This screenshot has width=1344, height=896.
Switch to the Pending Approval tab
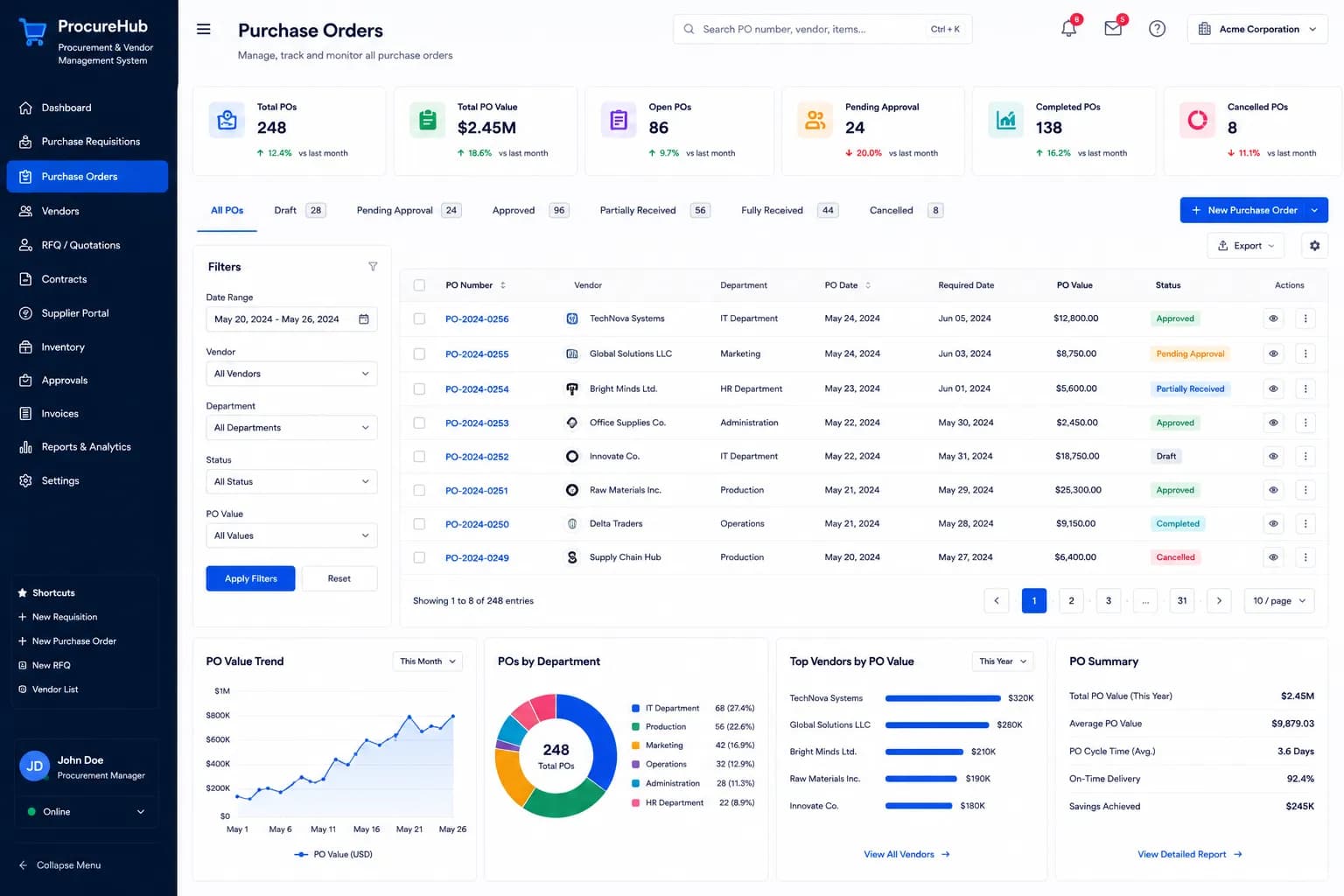(409, 211)
